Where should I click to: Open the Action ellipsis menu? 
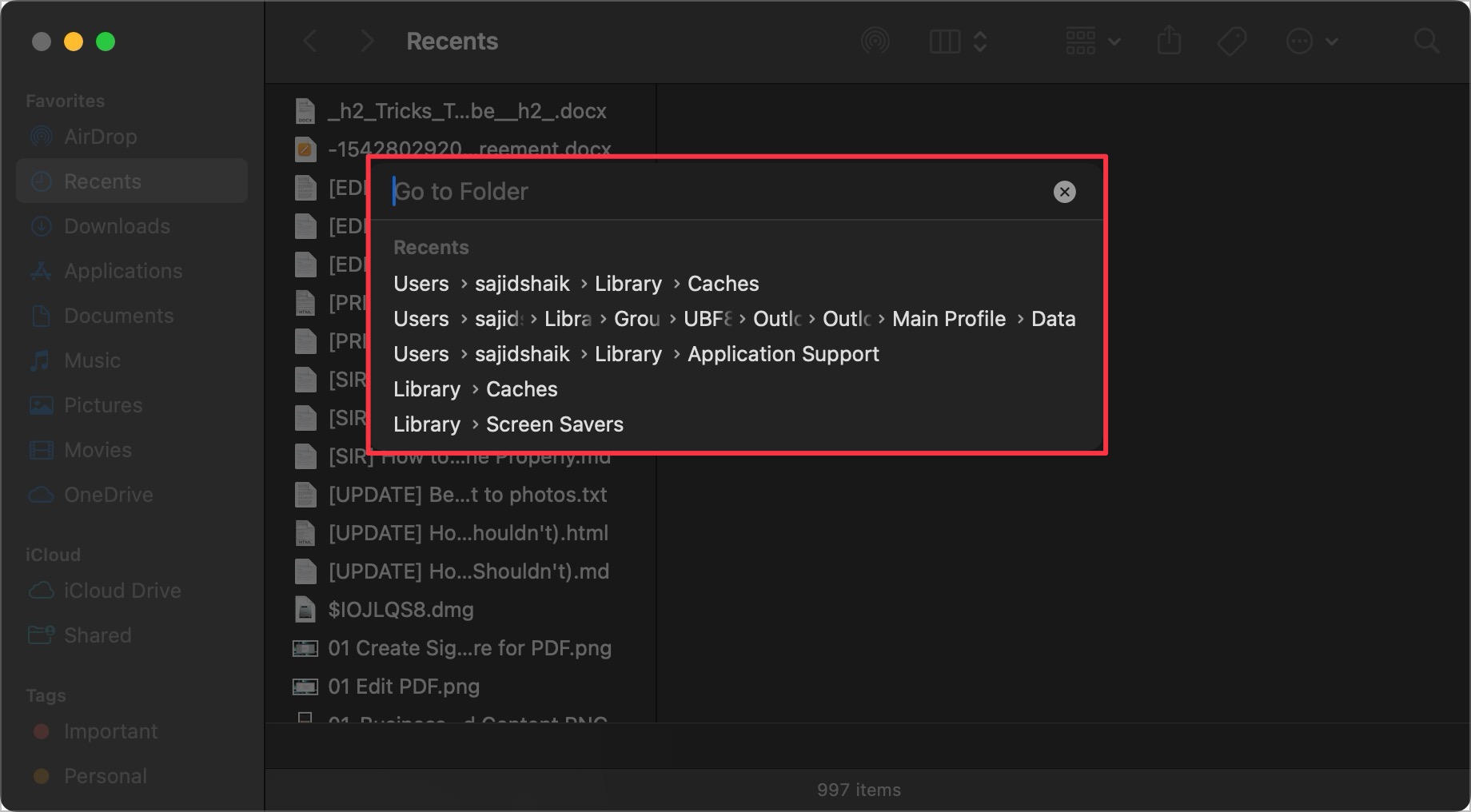click(1311, 41)
